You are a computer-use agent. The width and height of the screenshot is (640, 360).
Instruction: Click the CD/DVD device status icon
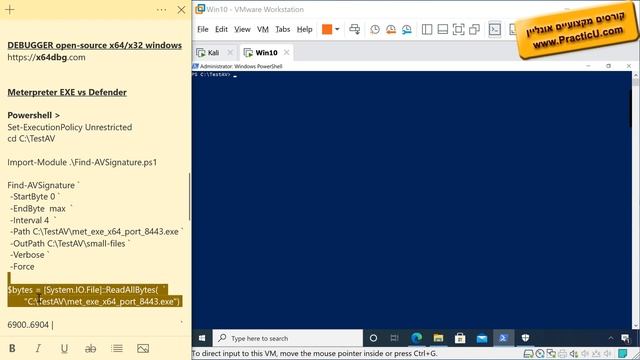540,353
